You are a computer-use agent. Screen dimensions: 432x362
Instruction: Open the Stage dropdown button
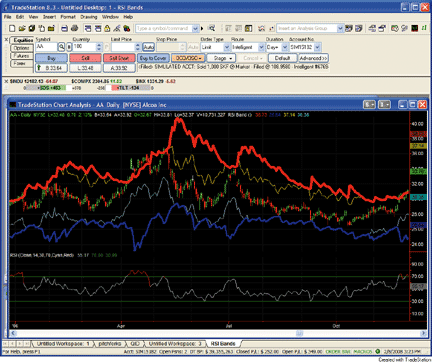tap(221, 58)
